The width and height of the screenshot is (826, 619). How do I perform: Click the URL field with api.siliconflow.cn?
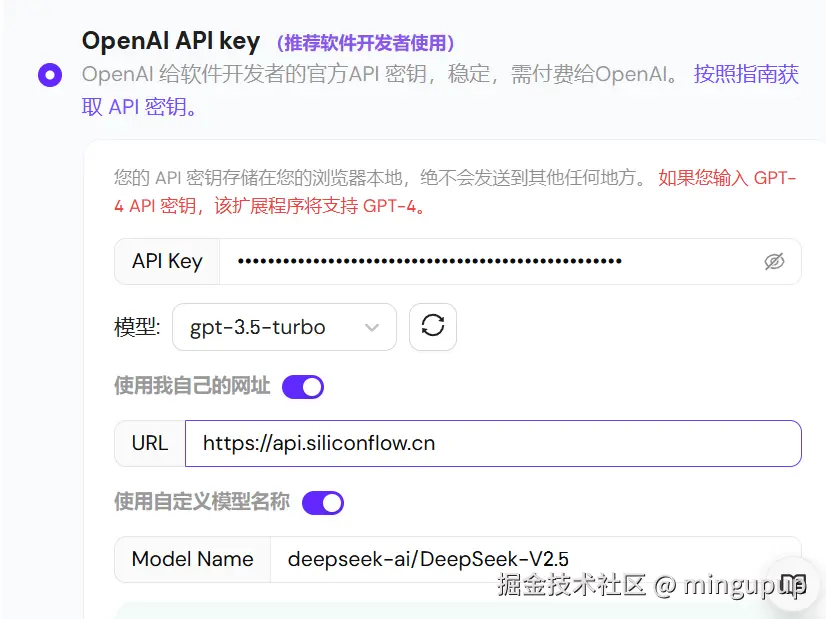[493, 444]
